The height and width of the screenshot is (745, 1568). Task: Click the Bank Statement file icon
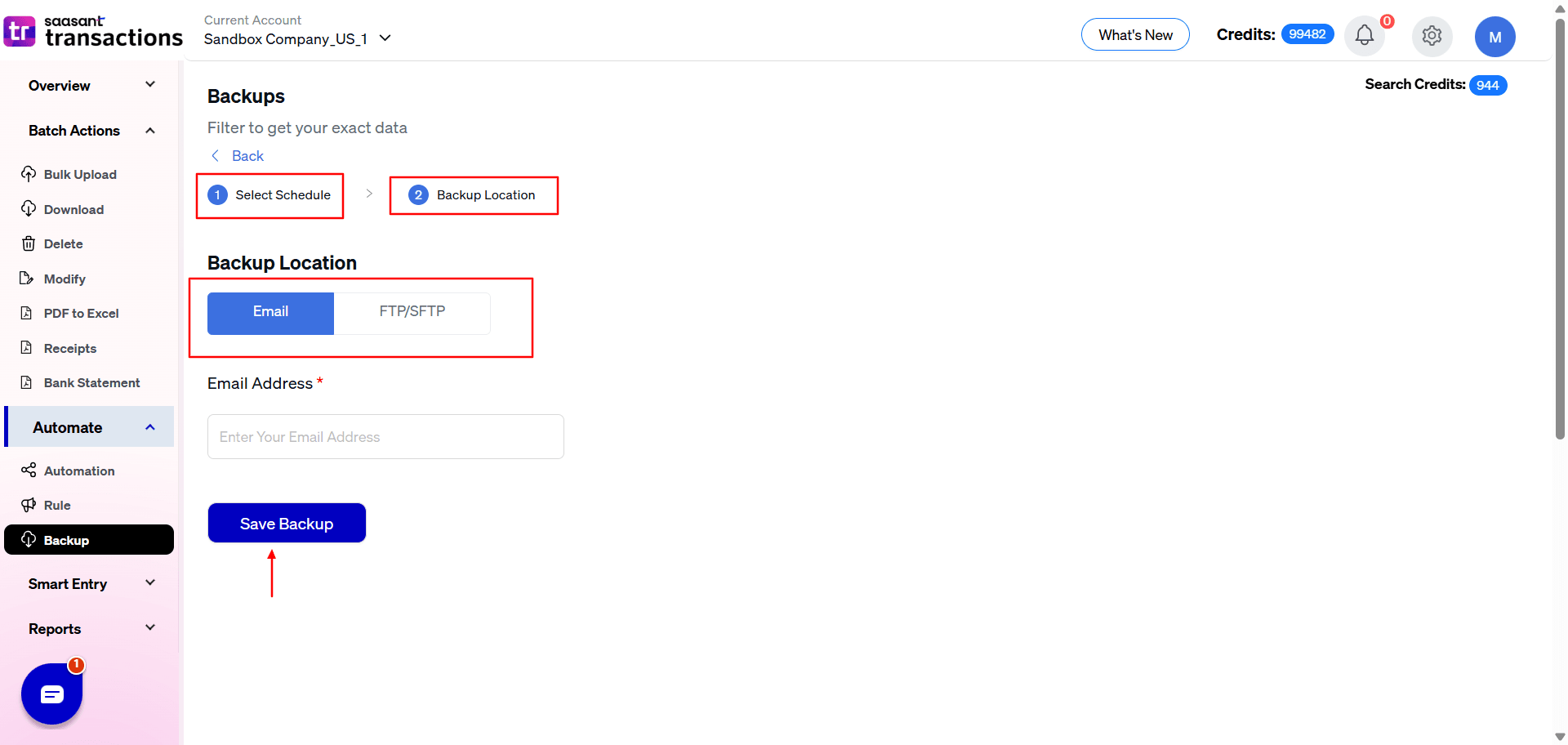coord(27,382)
